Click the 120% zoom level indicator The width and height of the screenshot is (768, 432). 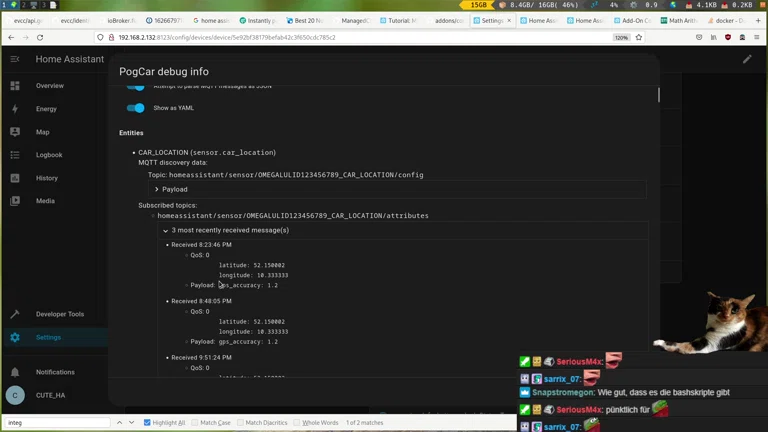(621, 37)
